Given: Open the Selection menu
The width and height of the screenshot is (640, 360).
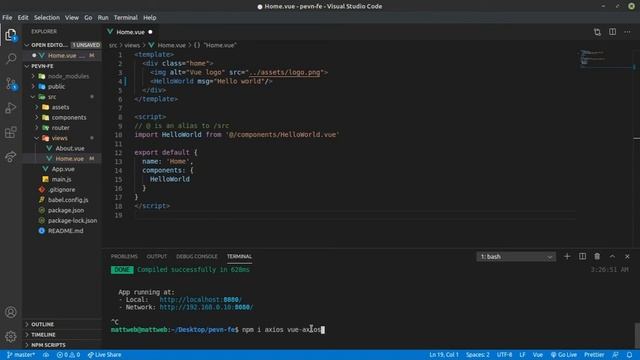Looking at the screenshot, I should click(x=47, y=18).
